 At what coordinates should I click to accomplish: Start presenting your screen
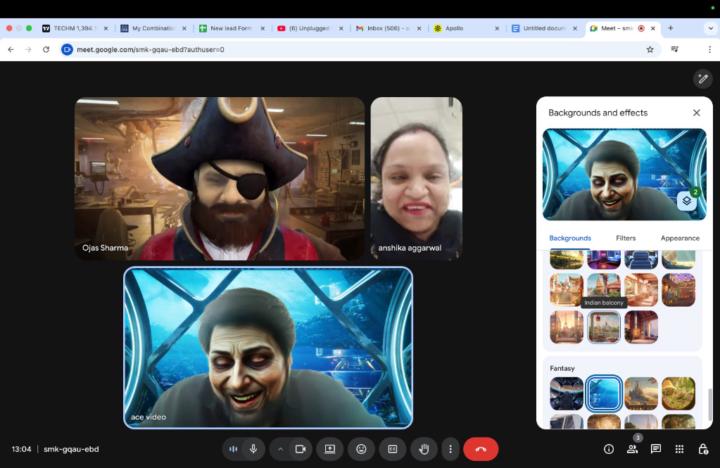329,449
